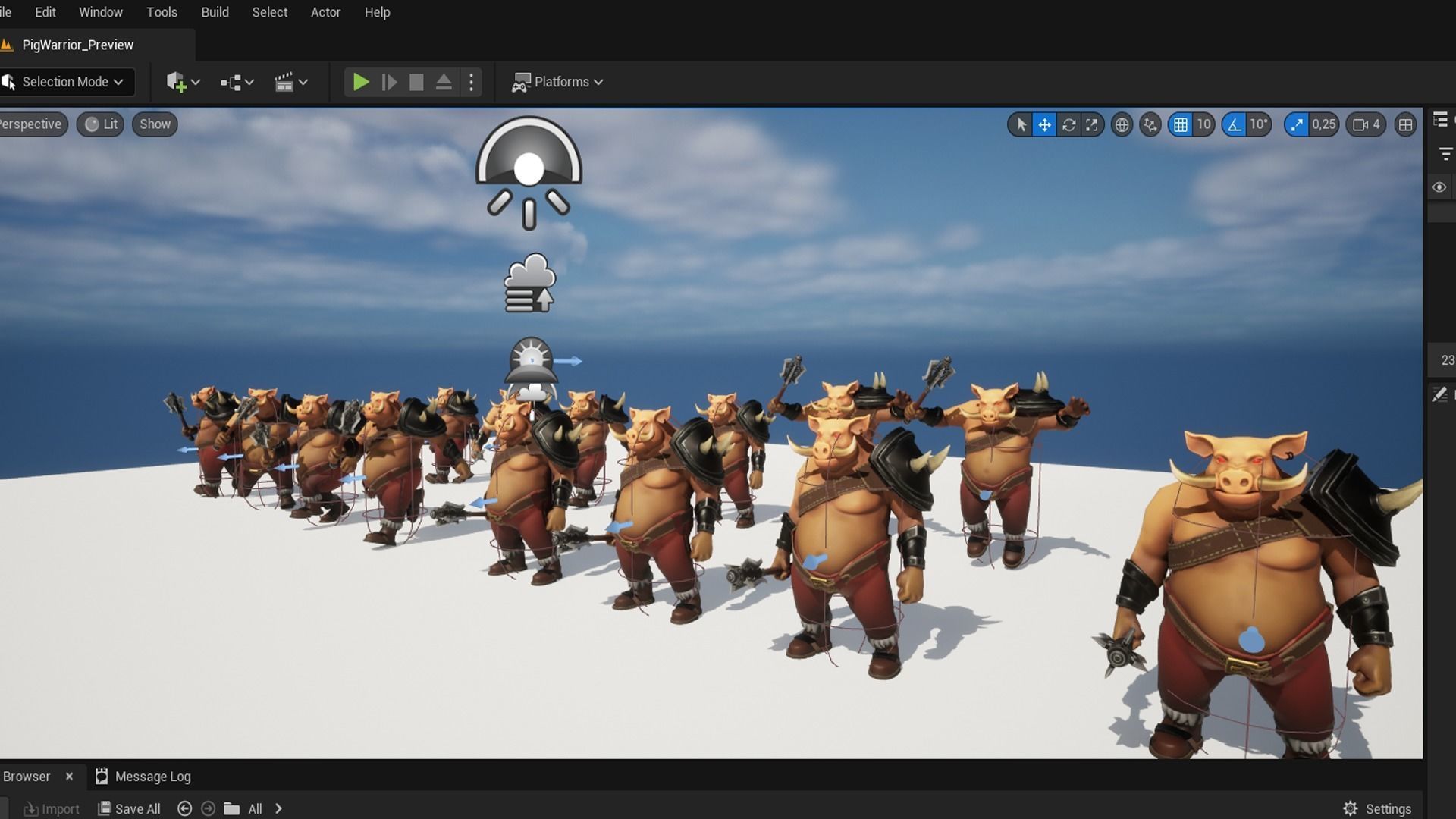Adjust camera speed 4

click(x=1367, y=125)
